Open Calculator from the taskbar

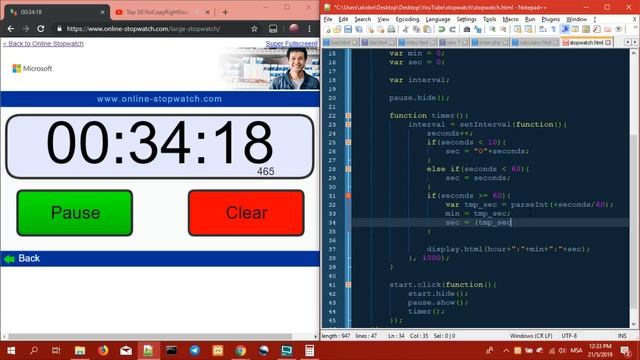coord(309,350)
